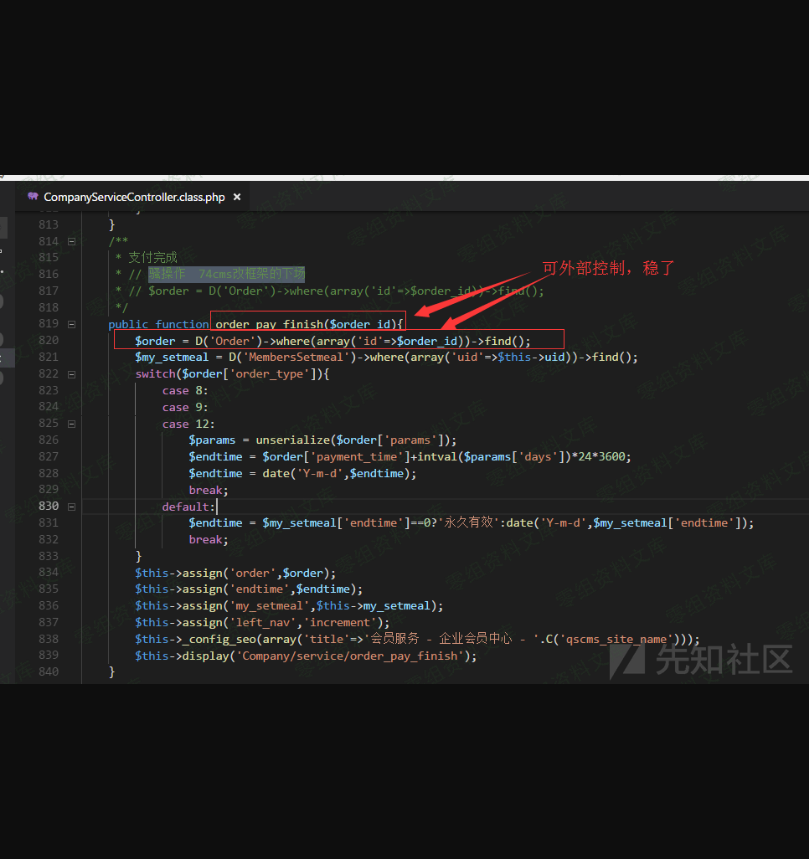Click line number 820 in the gutter

click(x=48, y=341)
